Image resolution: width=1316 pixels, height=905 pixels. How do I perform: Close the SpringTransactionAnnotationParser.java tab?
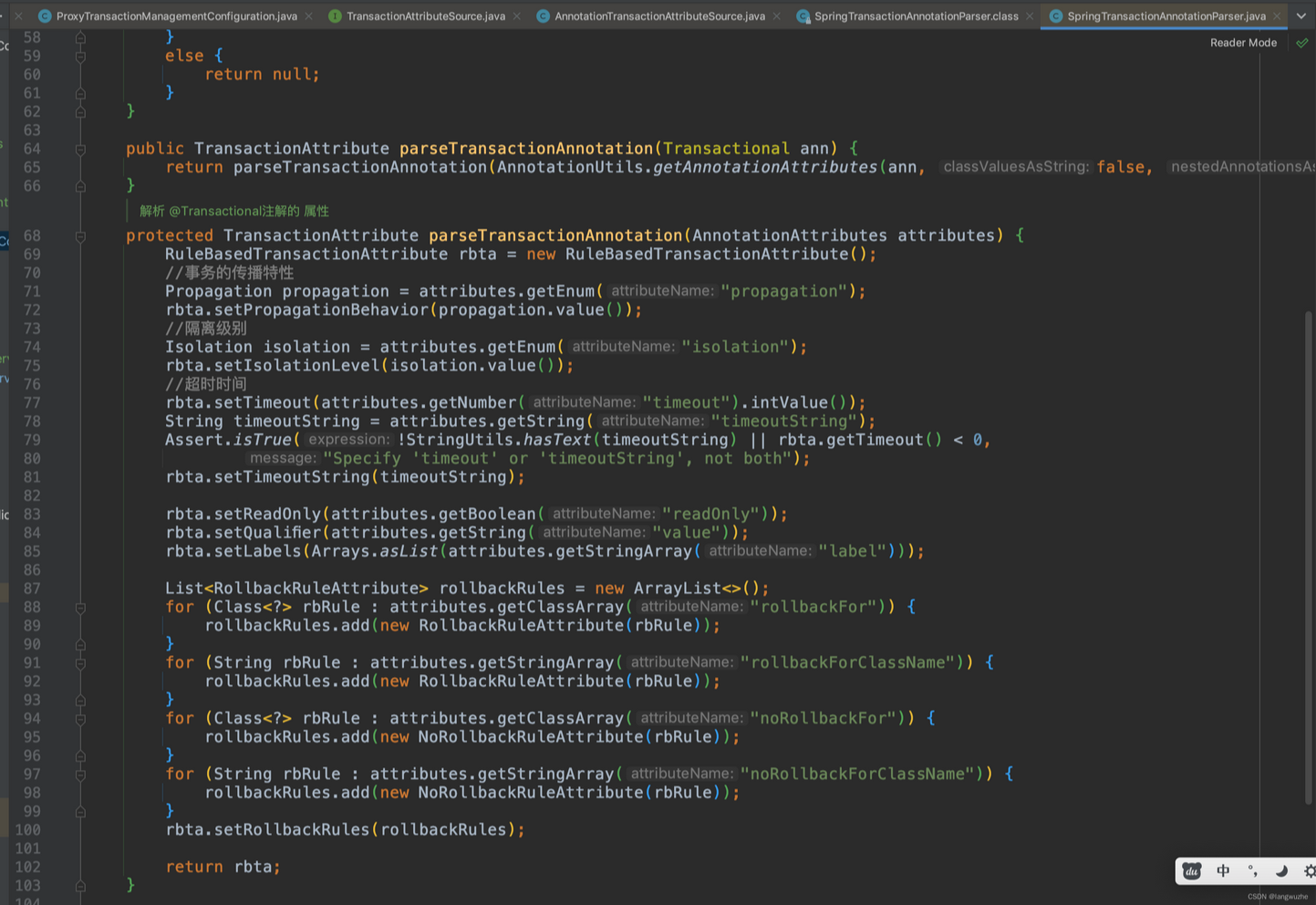[1277, 16]
